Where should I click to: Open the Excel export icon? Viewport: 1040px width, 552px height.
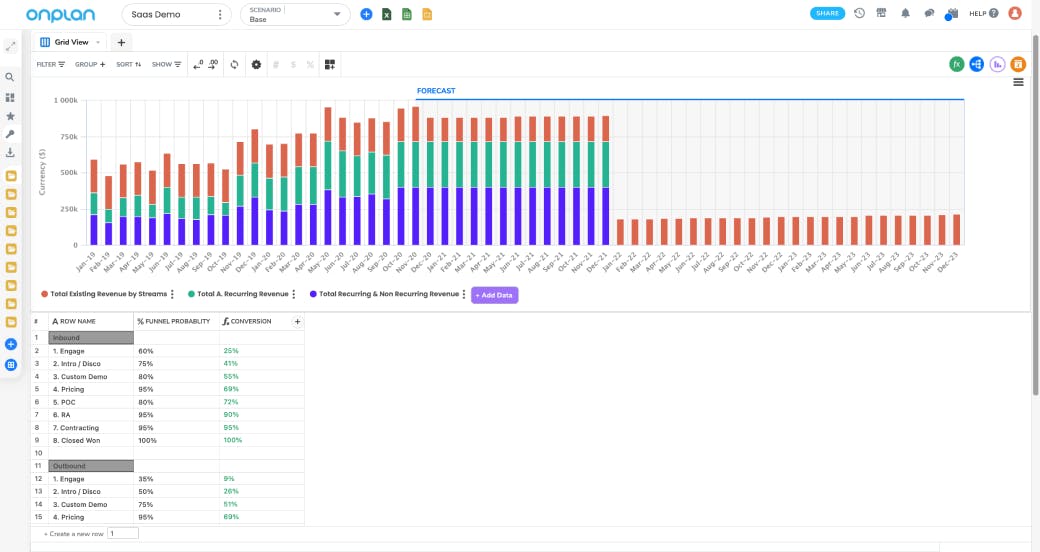click(387, 14)
